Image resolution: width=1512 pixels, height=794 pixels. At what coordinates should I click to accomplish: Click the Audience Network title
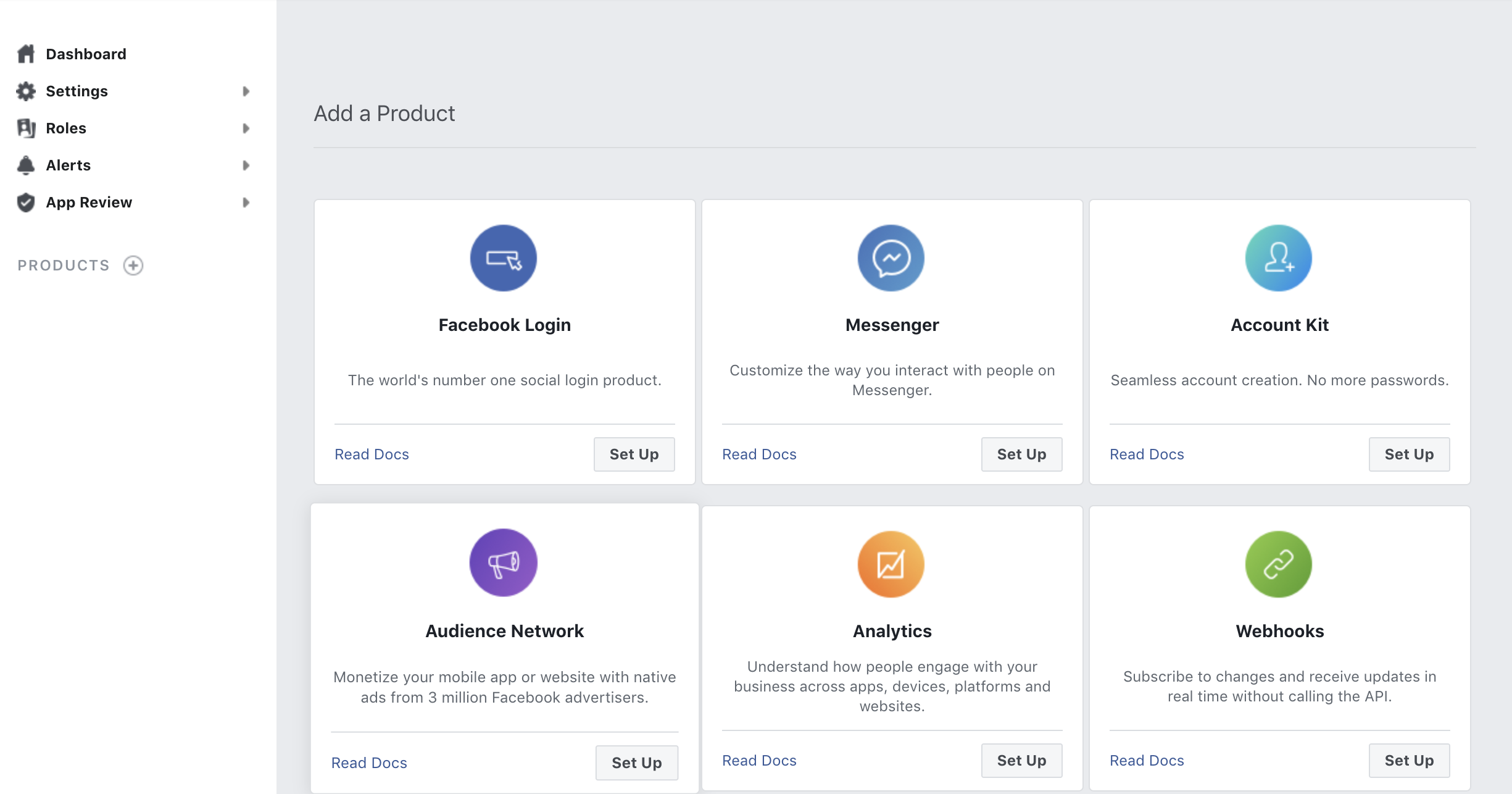tap(505, 632)
